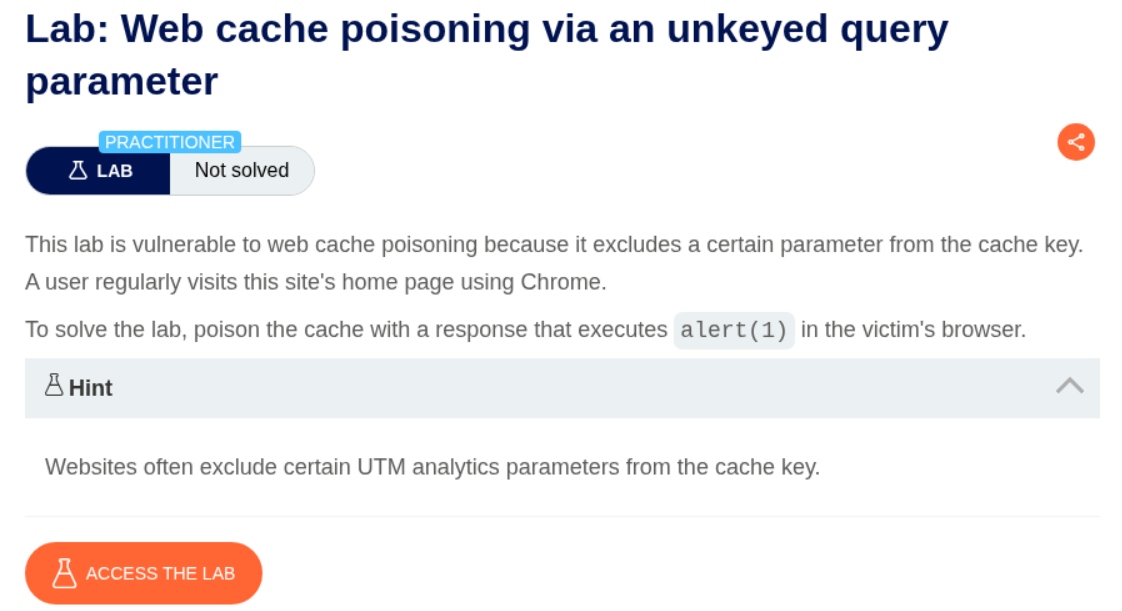Click the "Lab: Web cache poisoning" heading line
Viewport: 1122px width, 611px height.
point(486,30)
